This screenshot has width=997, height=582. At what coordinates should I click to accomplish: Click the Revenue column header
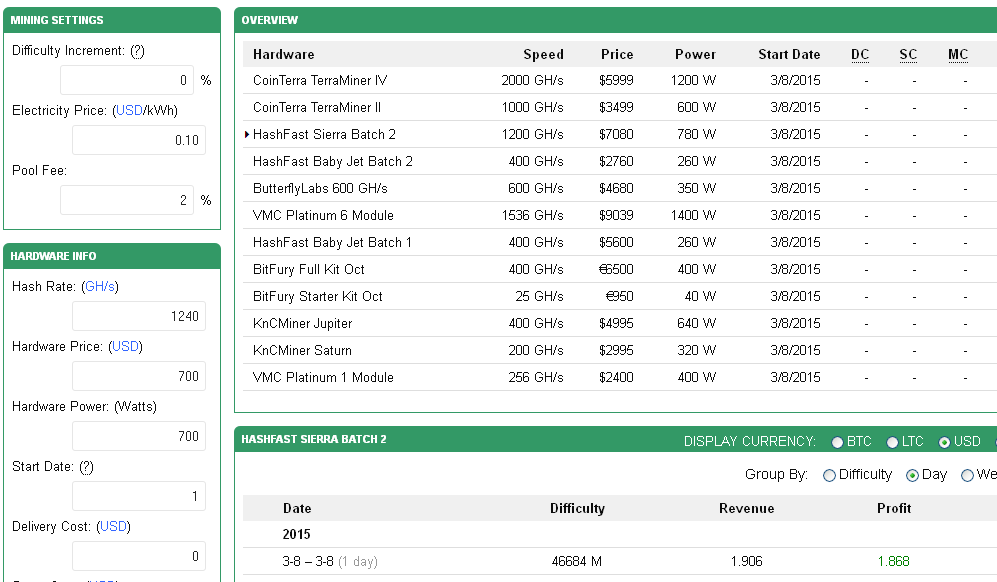(746, 509)
